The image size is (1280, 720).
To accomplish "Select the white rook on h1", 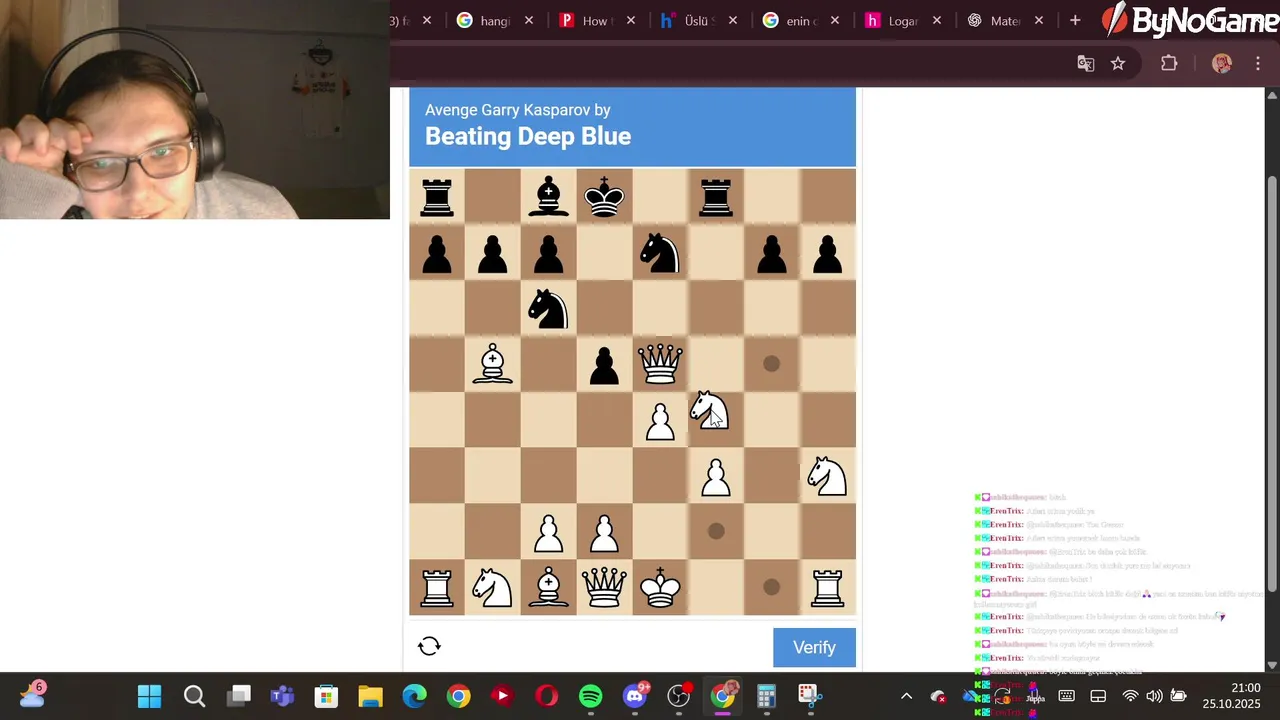I will click(x=827, y=588).
